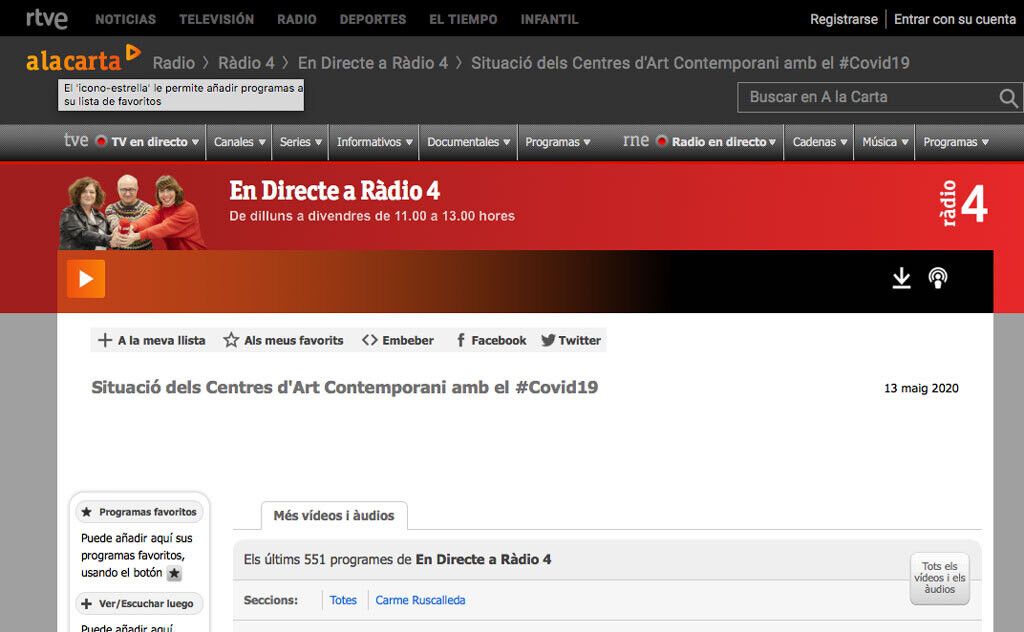Screen dimensions: 1024x632
Task: Expand the Documentales dropdown
Action: (468, 142)
